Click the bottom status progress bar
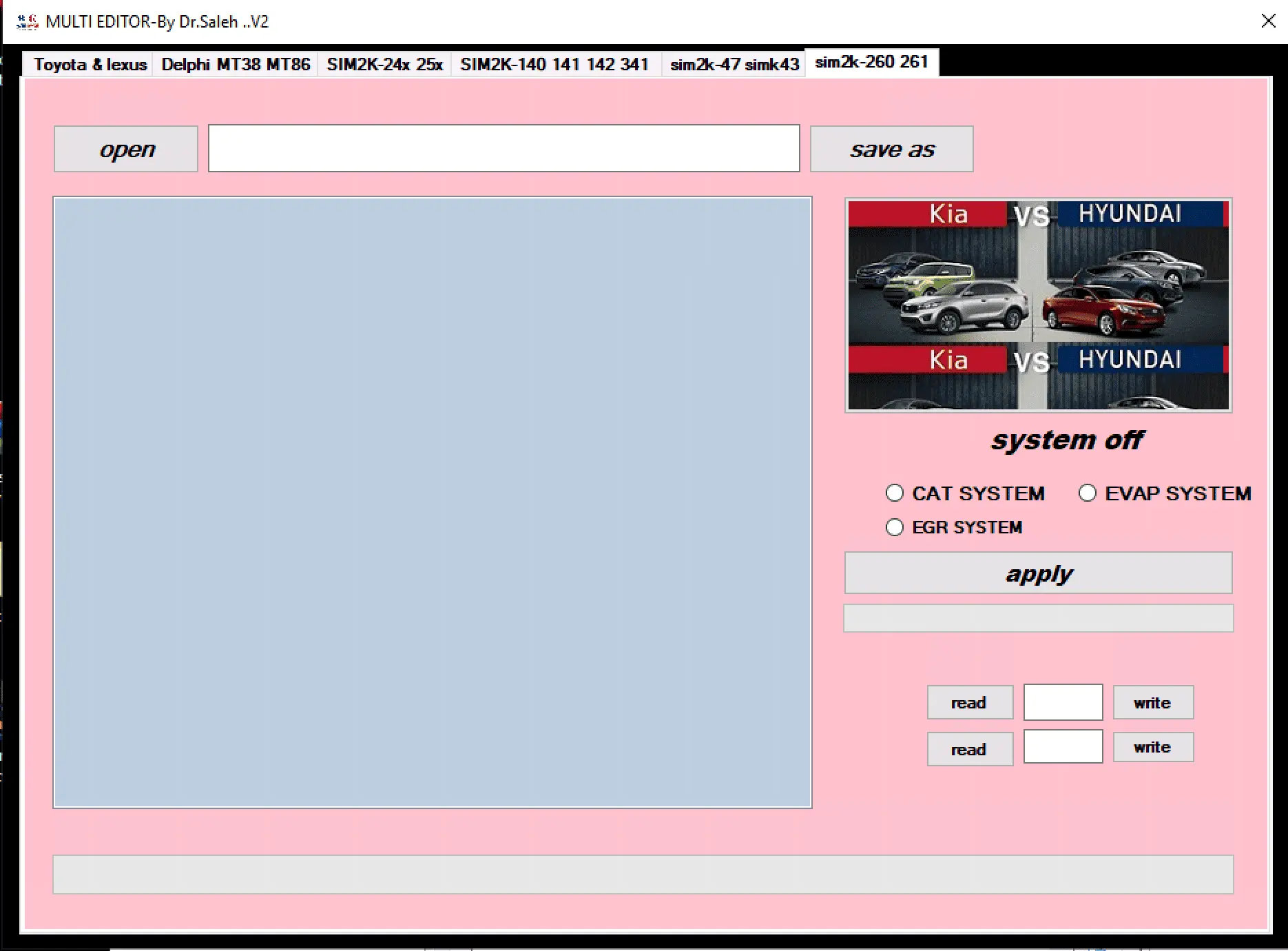Image resolution: width=1288 pixels, height=951 pixels. (x=643, y=875)
